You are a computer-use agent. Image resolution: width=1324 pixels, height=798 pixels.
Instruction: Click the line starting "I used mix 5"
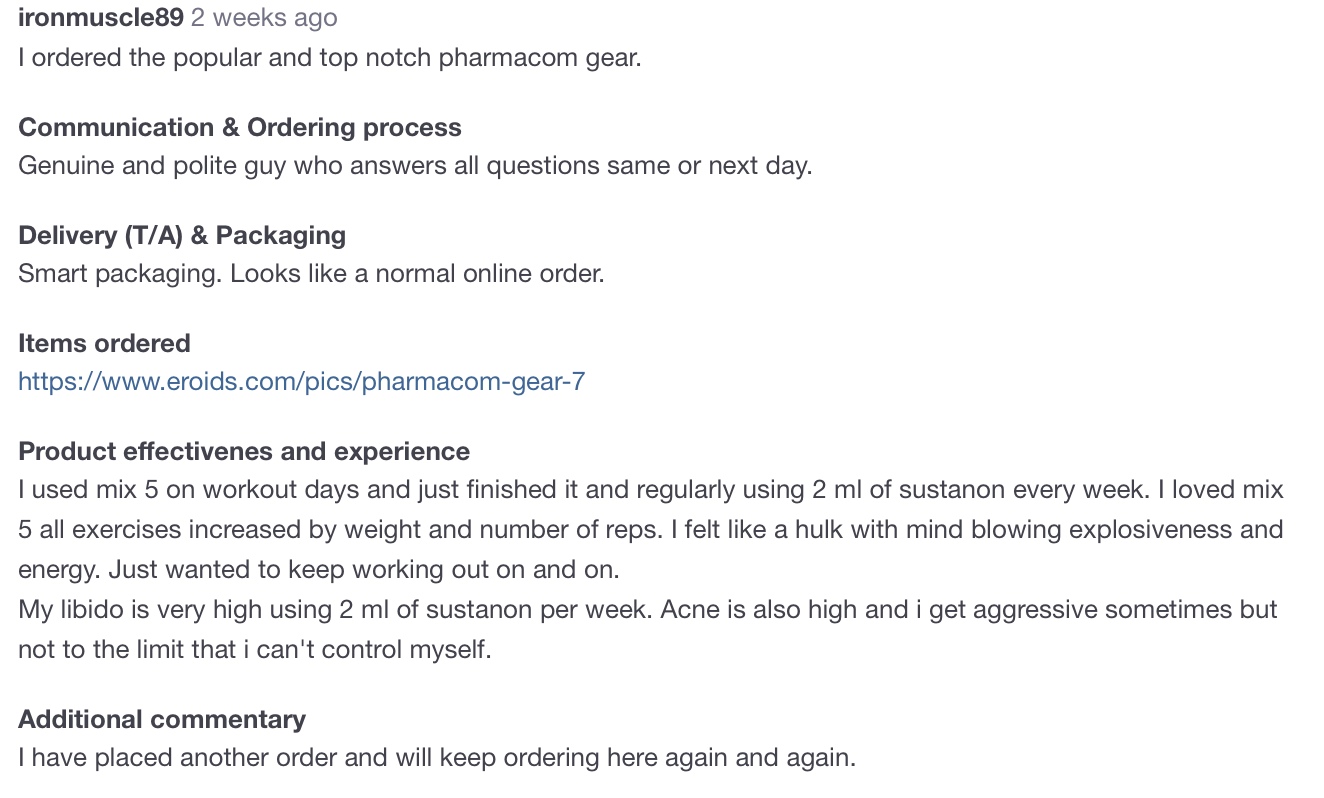pos(650,489)
